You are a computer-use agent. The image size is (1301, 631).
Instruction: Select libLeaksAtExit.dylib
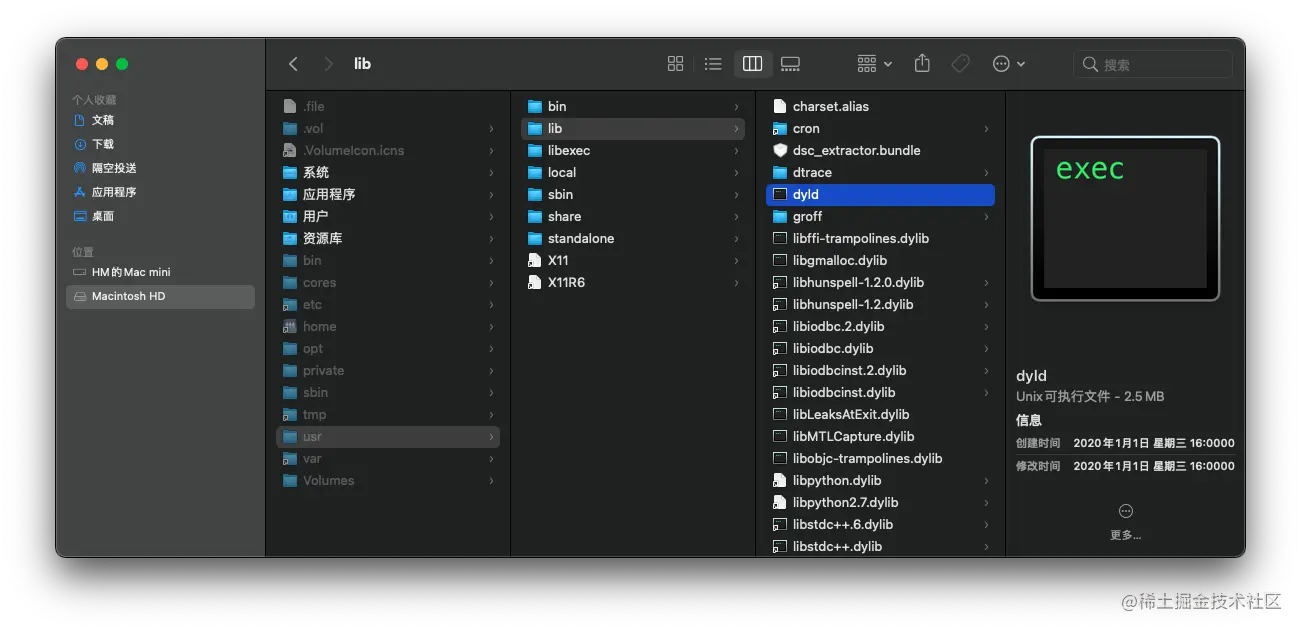[880, 414]
